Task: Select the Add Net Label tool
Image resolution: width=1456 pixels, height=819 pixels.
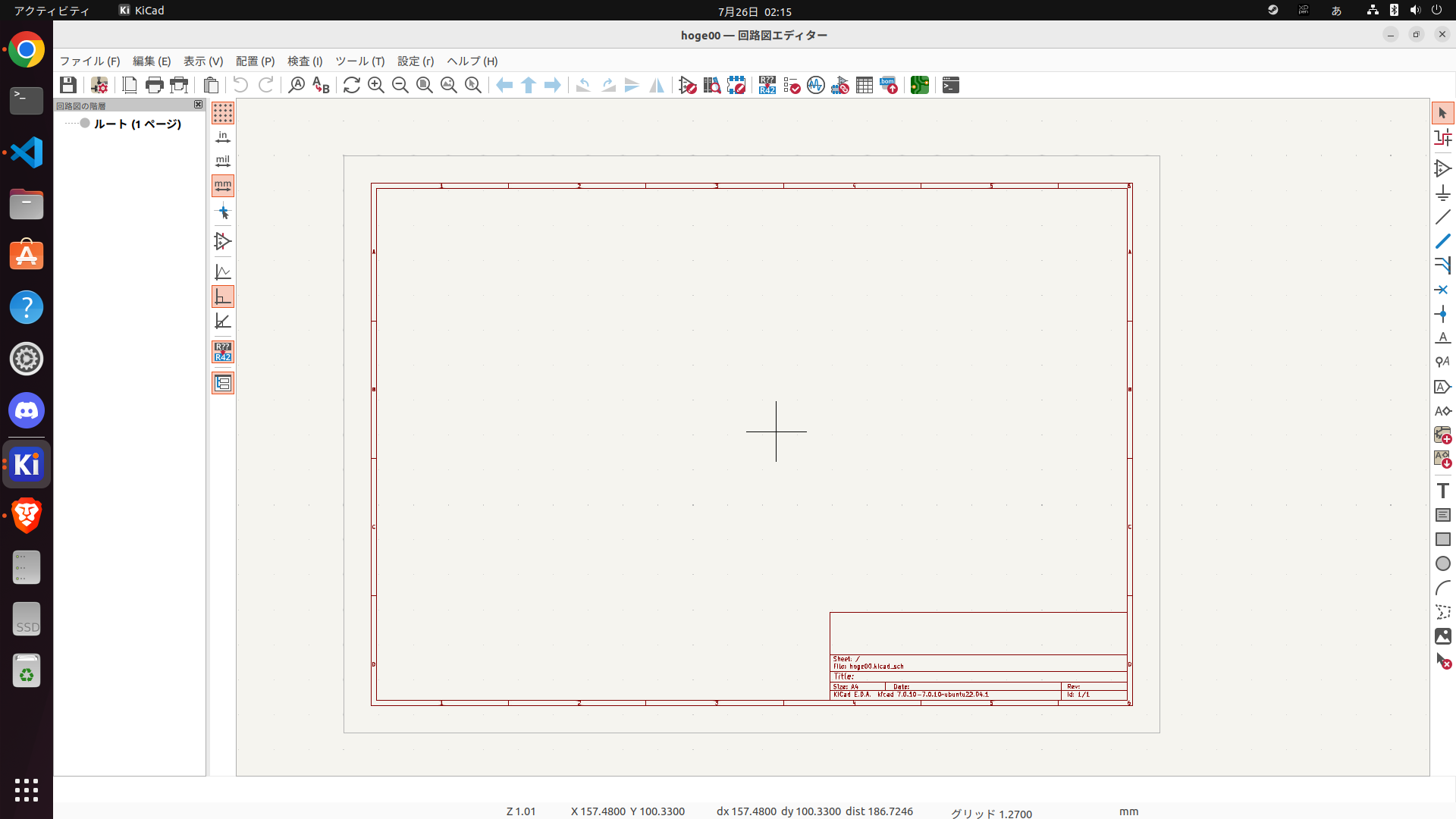Action: point(1442,337)
